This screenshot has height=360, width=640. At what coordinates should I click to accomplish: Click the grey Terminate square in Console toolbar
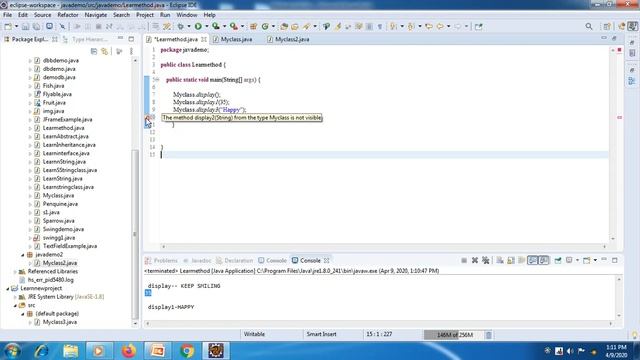[x=464, y=260]
